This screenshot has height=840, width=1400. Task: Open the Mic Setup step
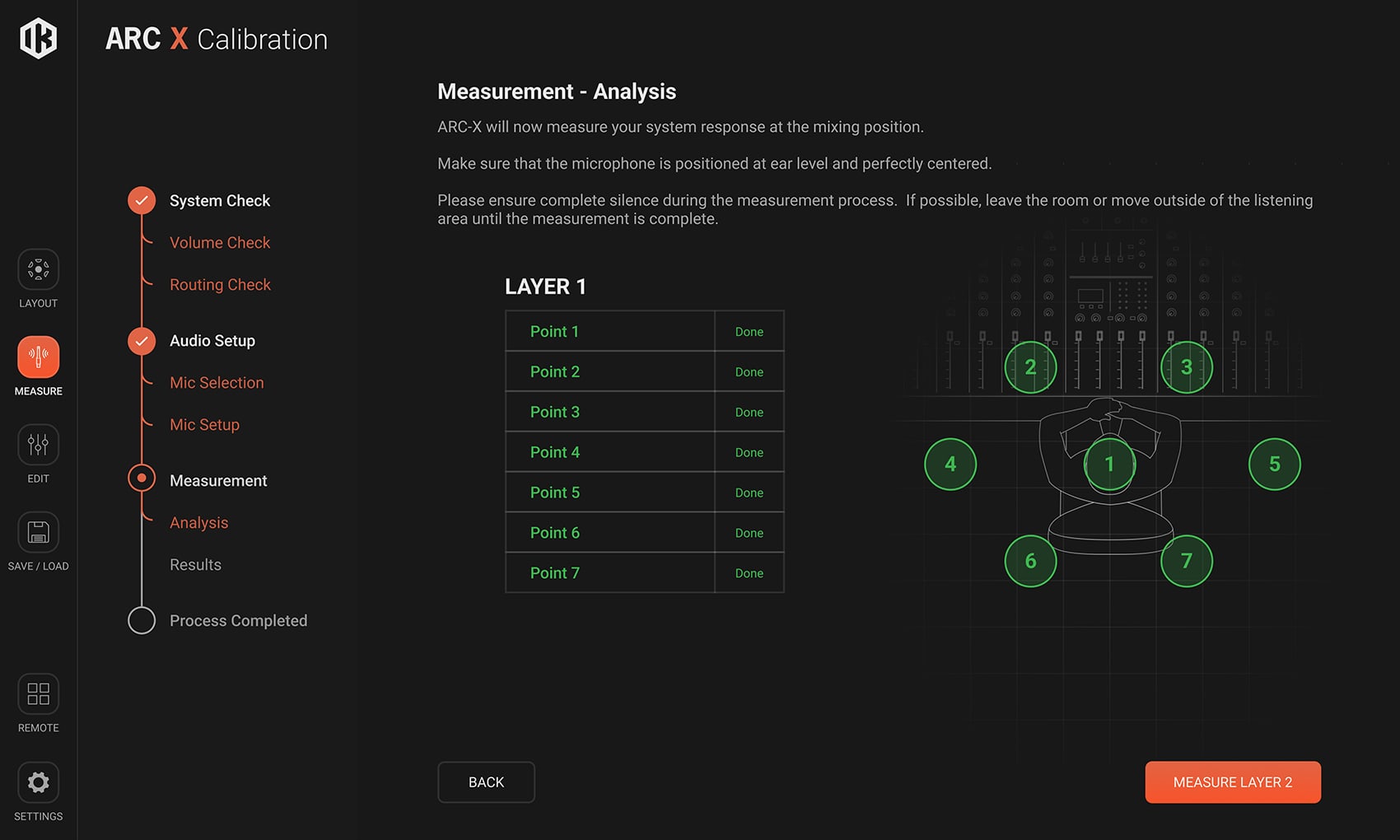point(204,425)
